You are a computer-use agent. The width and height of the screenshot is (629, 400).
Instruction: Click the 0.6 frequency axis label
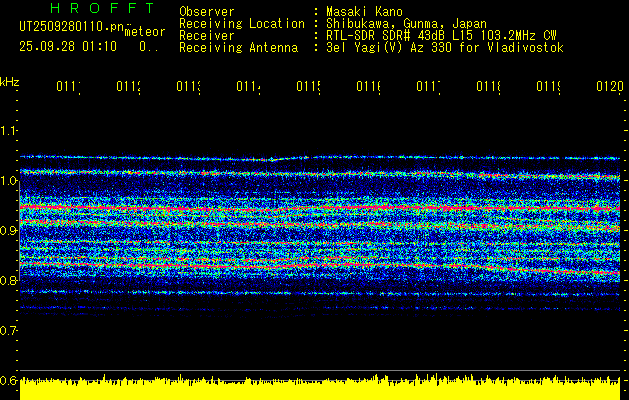tap(8, 380)
